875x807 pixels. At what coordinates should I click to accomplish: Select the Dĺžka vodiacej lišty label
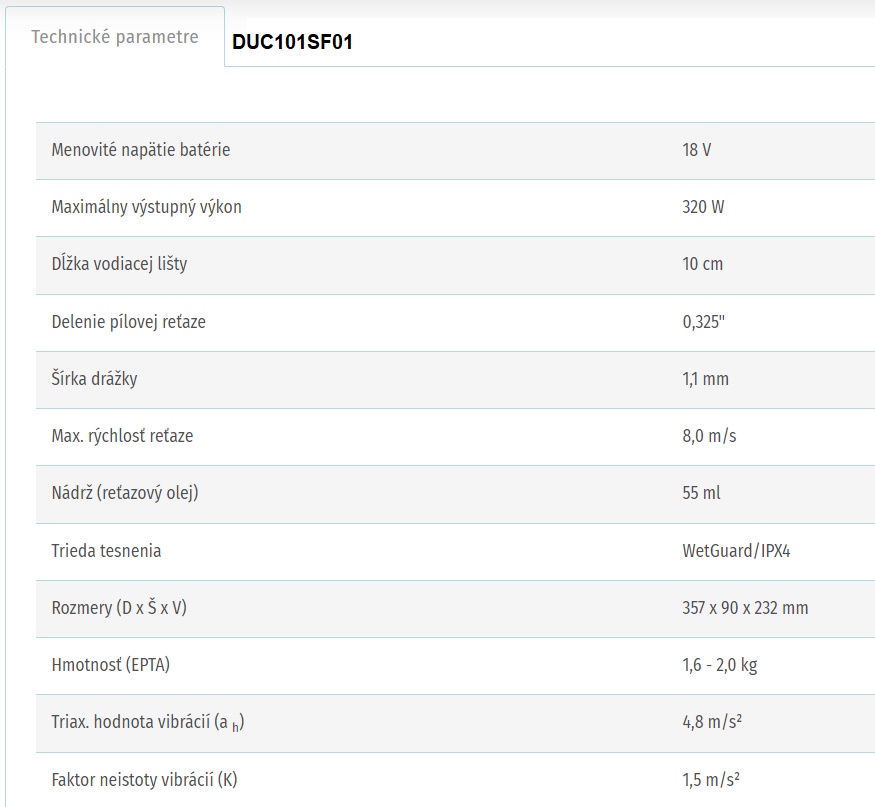click(119, 264)
